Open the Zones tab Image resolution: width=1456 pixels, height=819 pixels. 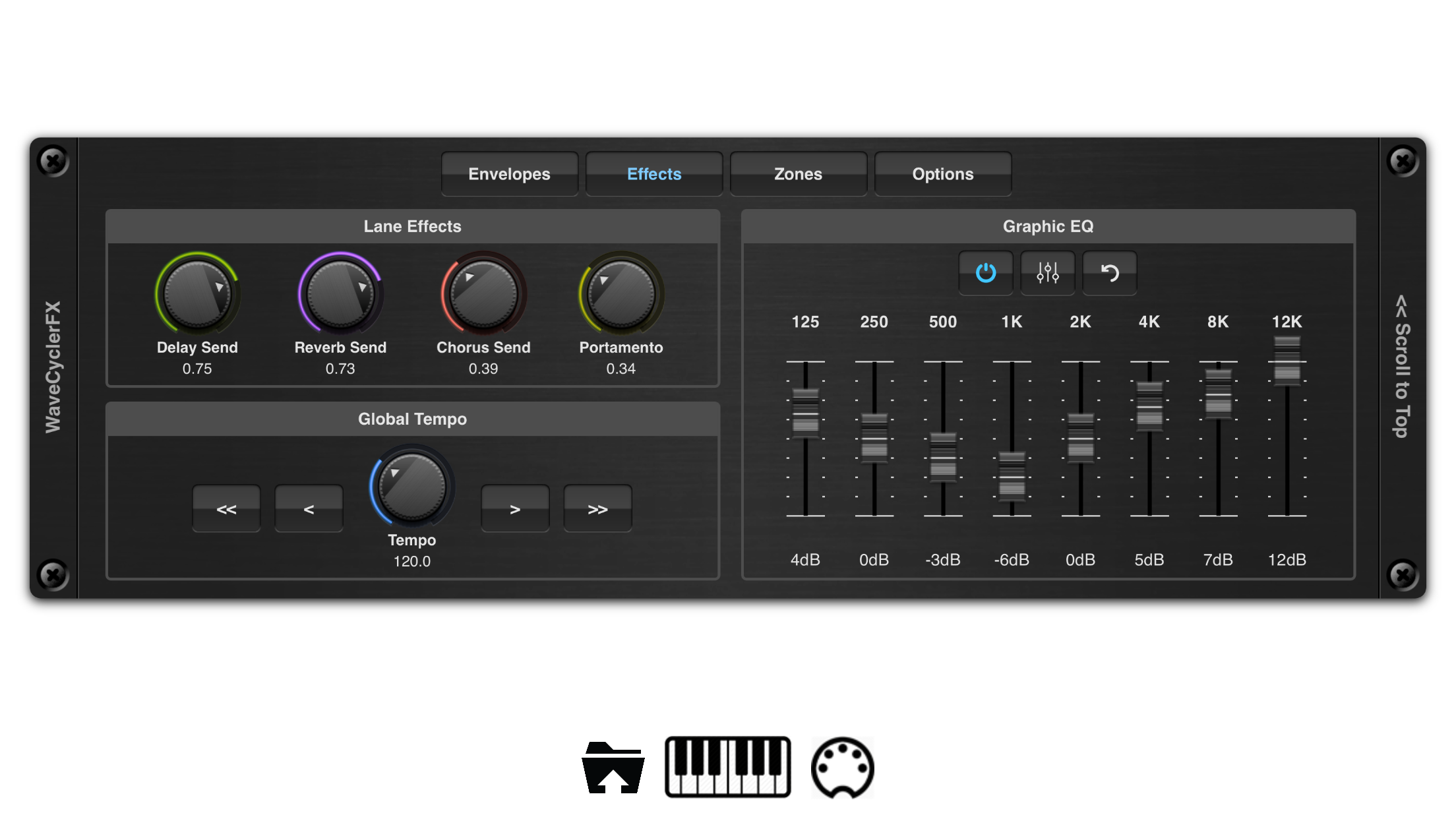point(798,174)
